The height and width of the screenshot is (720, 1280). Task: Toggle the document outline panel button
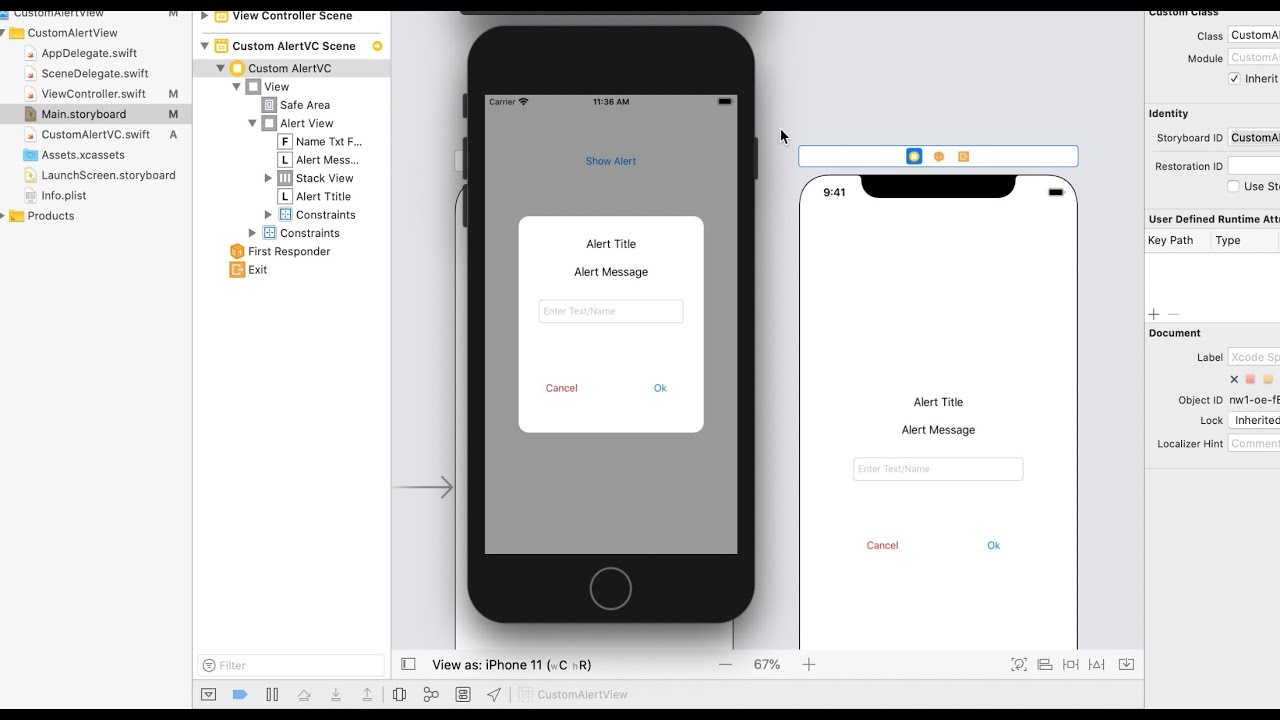pyautogui.click(x=408, y=664)
